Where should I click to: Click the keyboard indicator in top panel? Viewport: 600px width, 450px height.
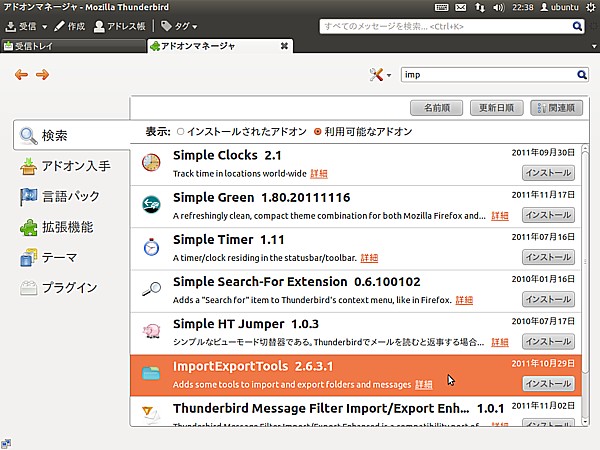click(x=441, y=7)
